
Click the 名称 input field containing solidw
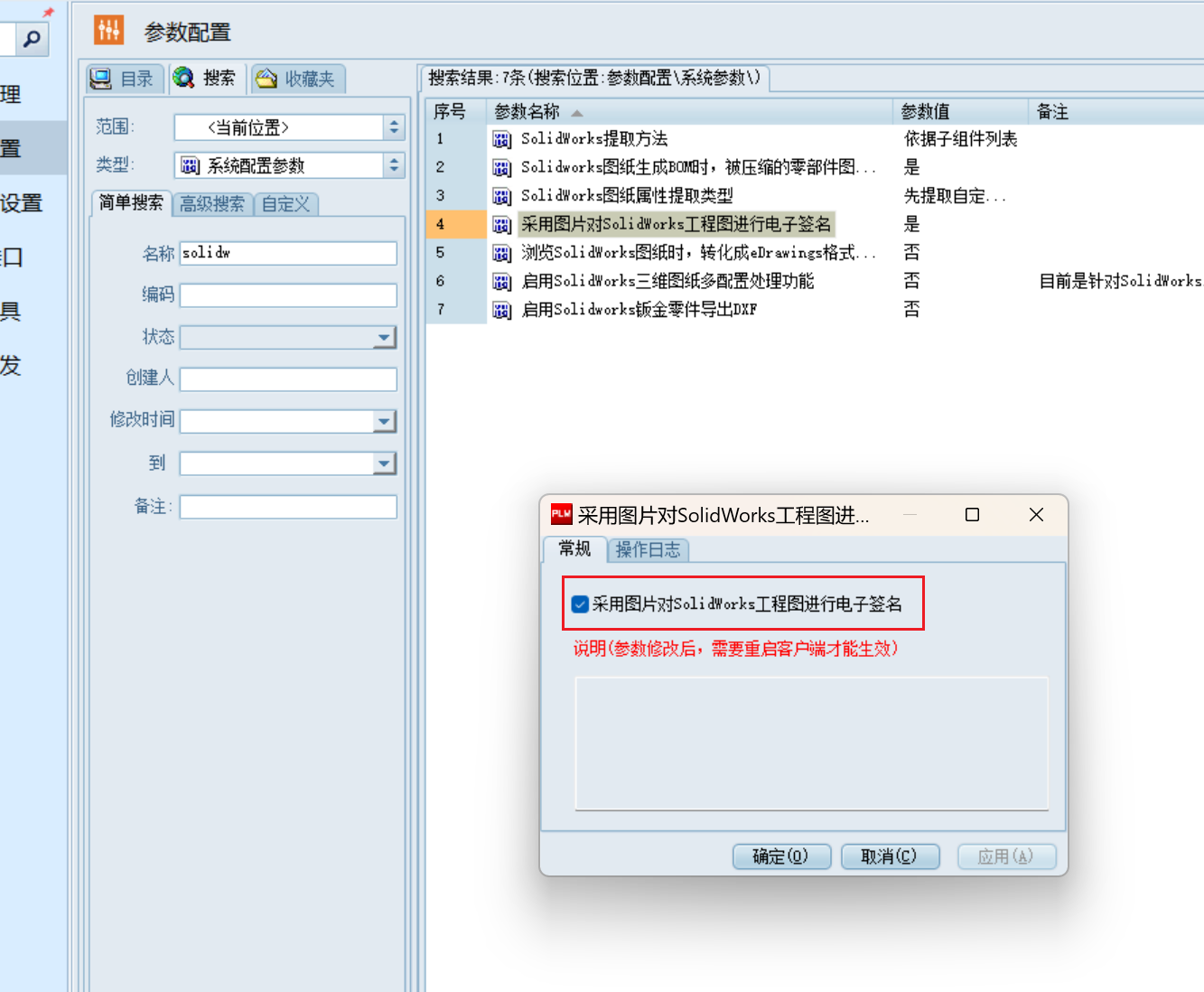(288, 253)
